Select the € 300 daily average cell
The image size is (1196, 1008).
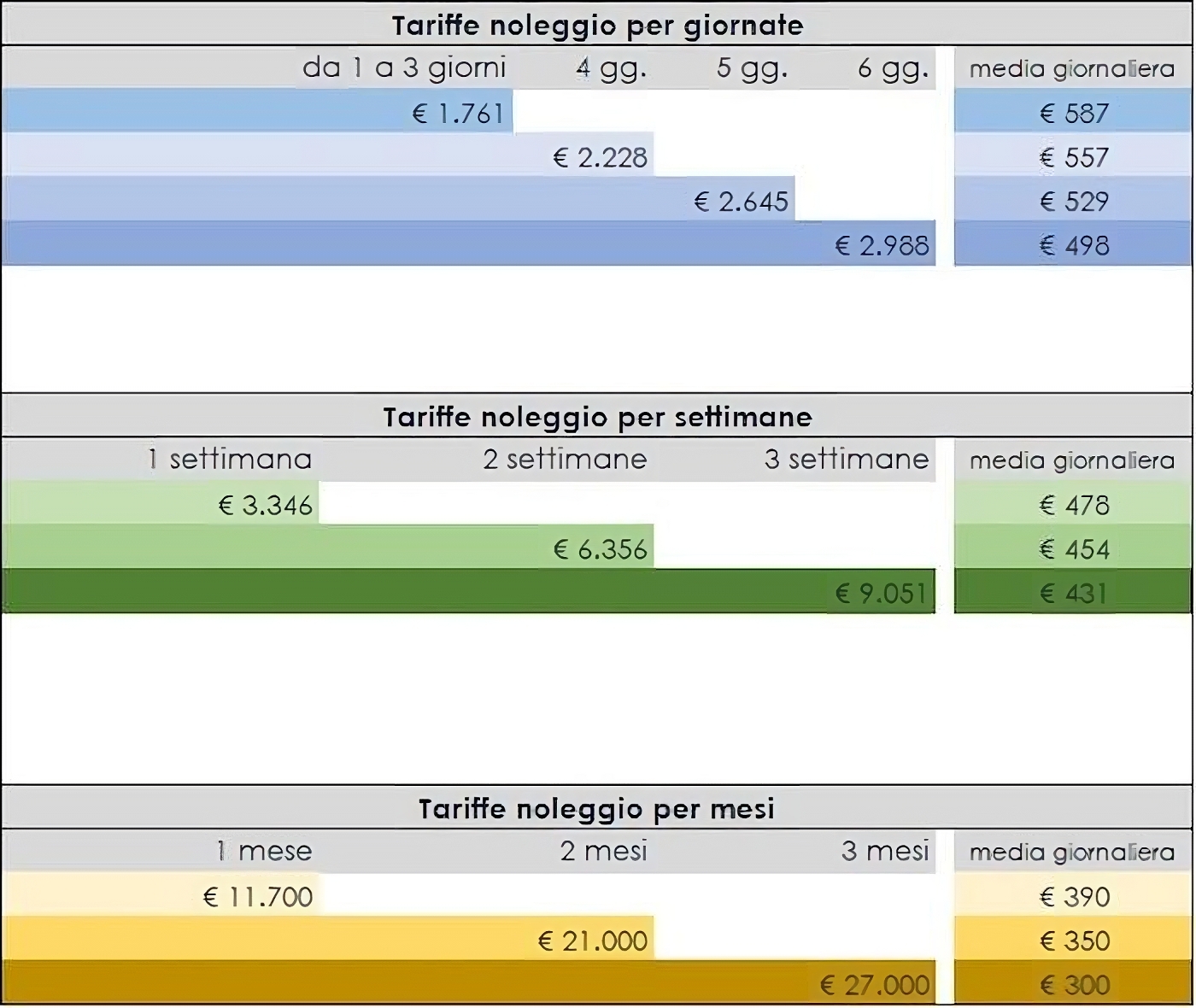click(1073, 986)
